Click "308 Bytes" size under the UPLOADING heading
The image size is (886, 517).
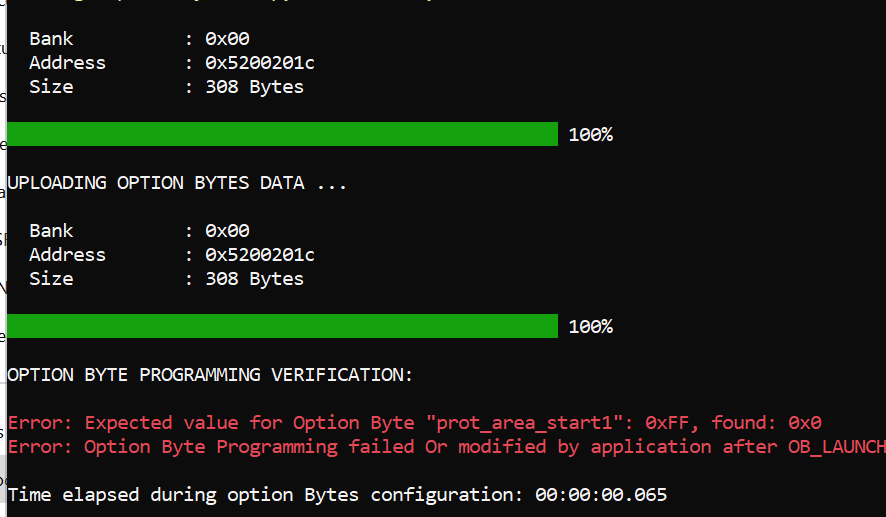coord(254,279)
